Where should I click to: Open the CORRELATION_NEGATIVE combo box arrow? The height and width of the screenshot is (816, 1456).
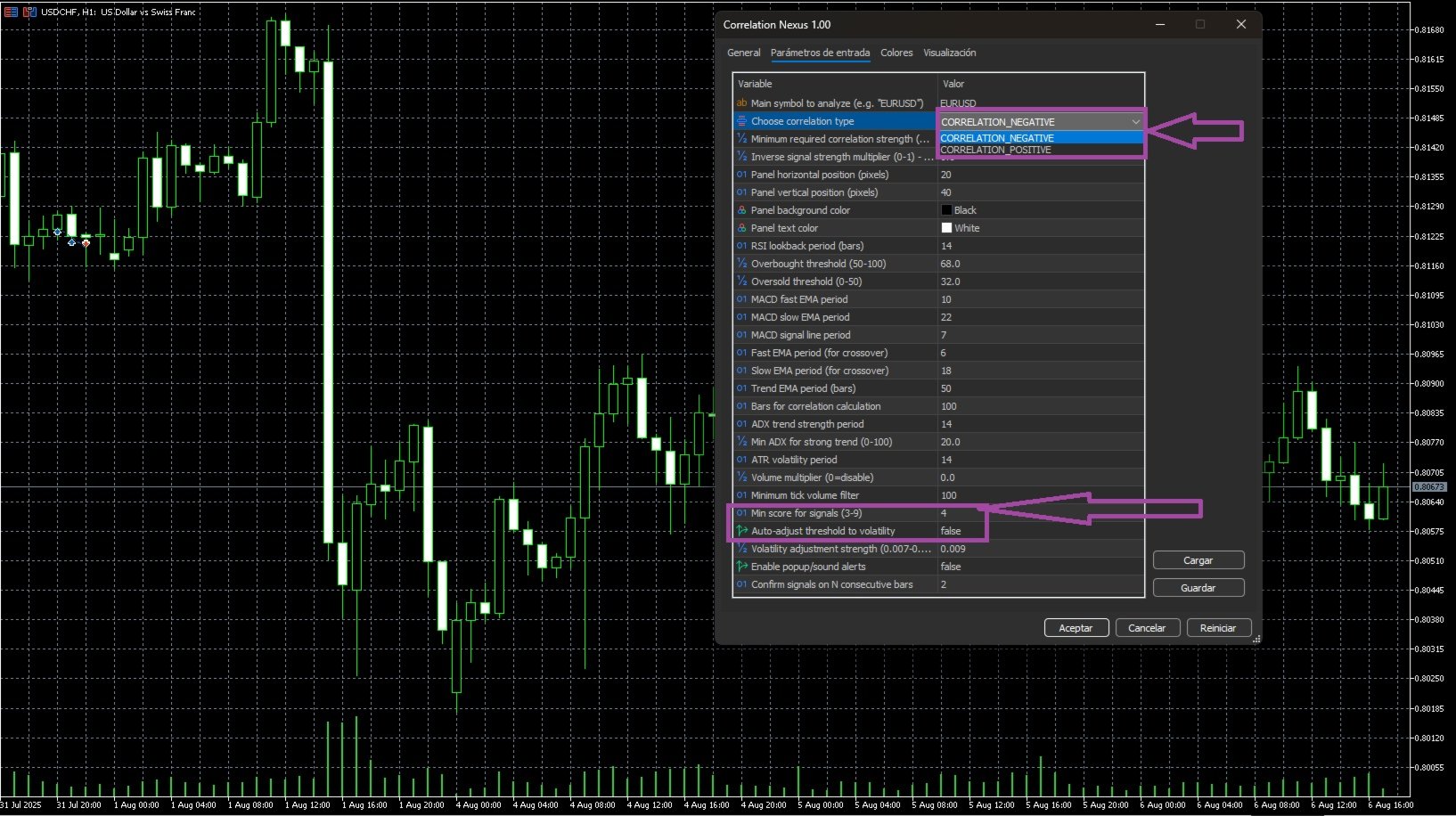point(1135,122)
